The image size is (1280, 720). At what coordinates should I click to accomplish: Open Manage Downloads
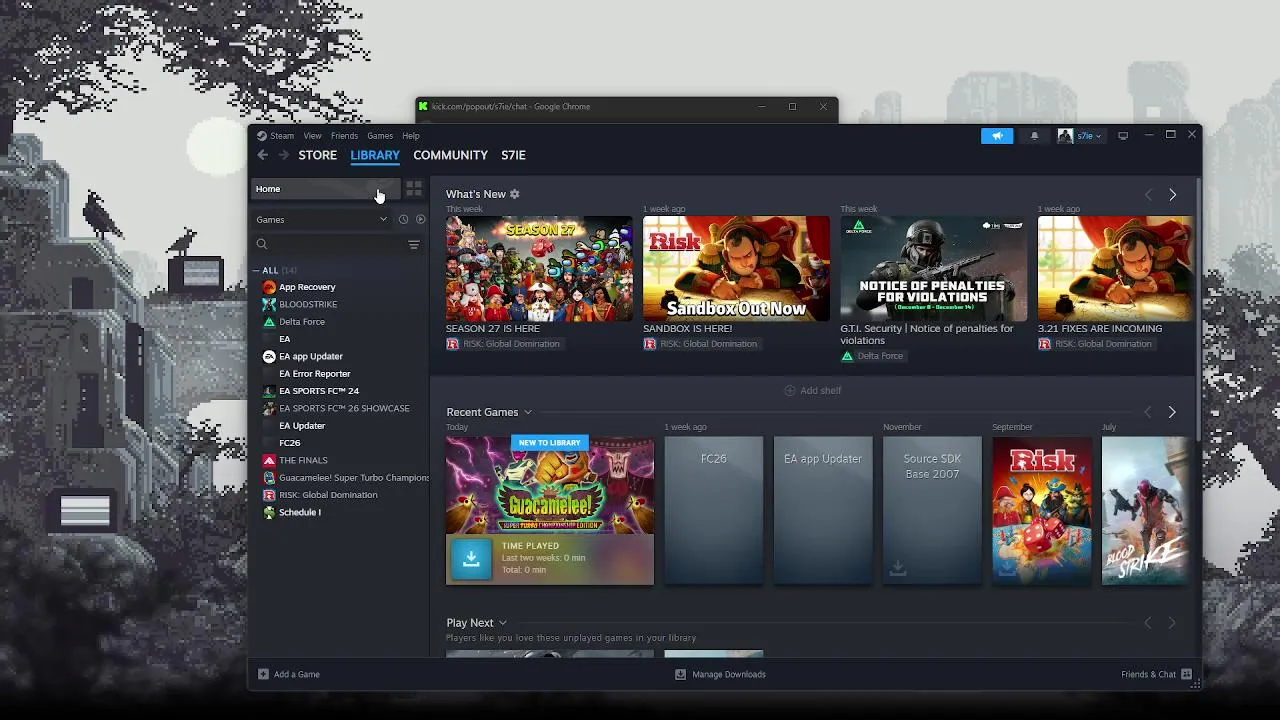(x=721, y=674)
